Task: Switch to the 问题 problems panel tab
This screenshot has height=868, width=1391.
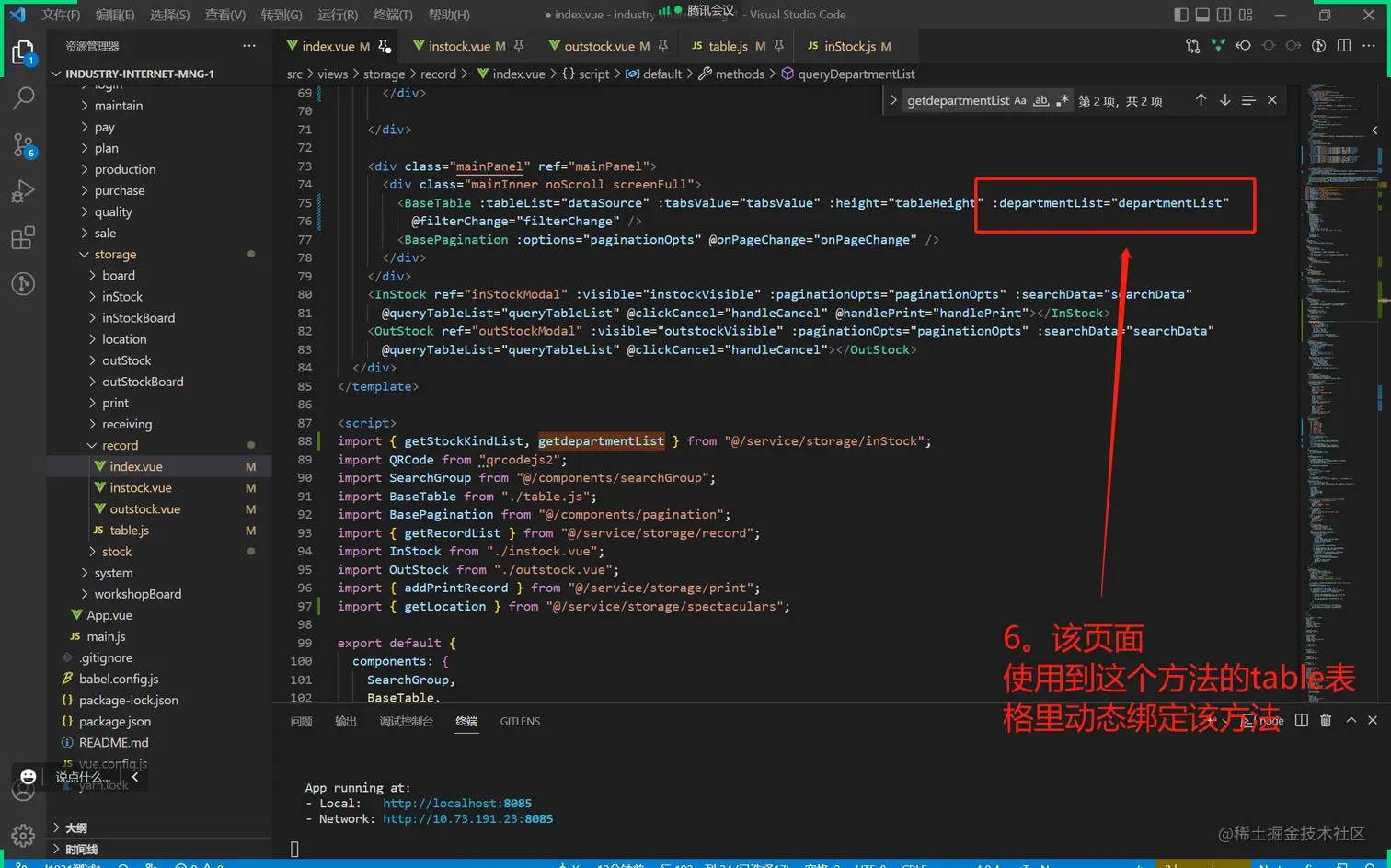Action: (301, 721)
